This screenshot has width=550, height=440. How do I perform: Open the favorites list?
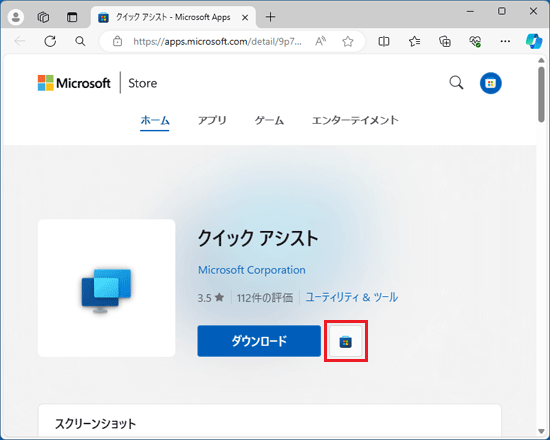click(x=414, y=41)
